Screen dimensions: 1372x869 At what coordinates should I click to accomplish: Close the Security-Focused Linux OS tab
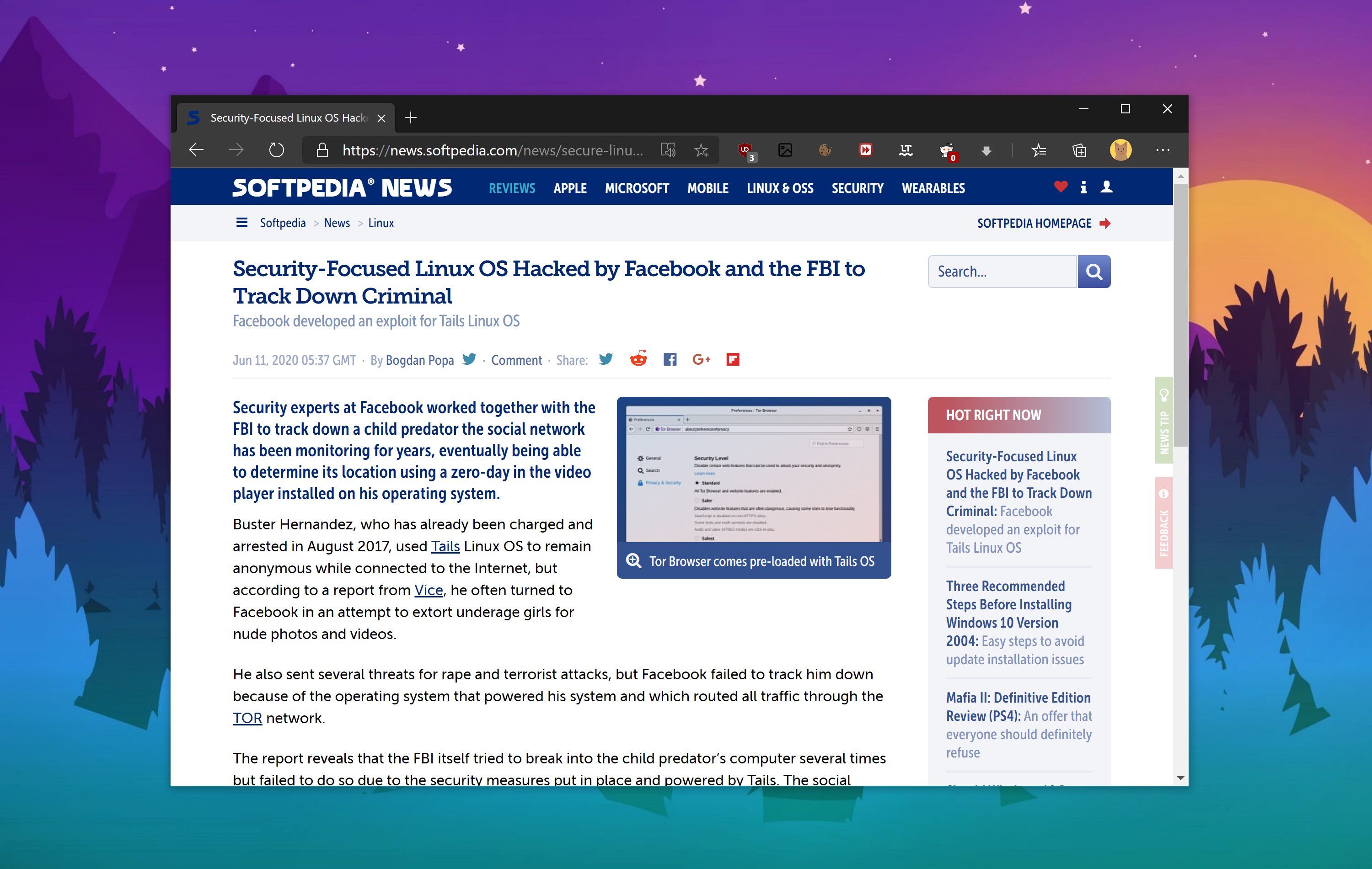(381, 118)
